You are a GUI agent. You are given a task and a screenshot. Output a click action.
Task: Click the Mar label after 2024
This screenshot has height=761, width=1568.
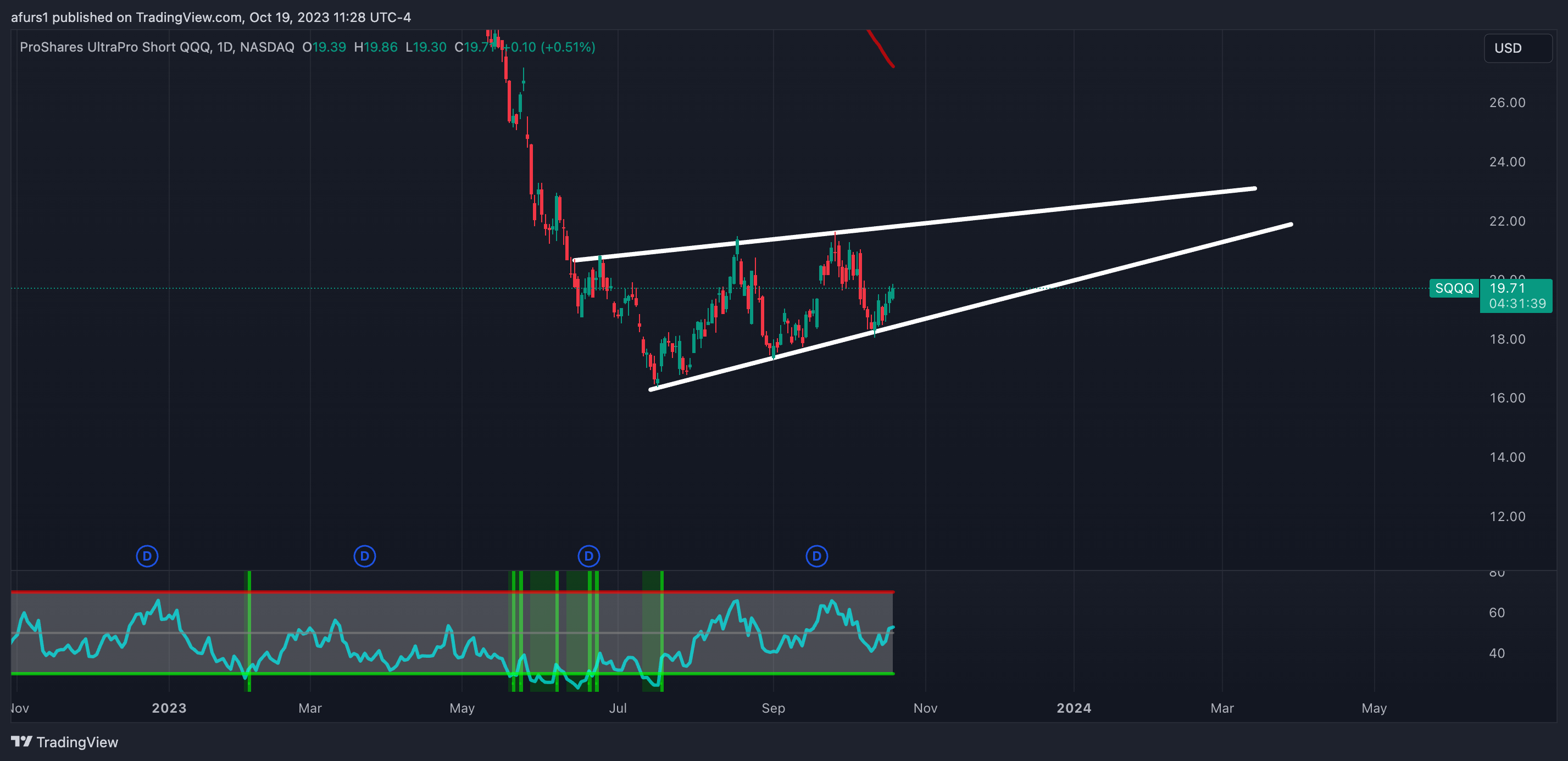(x=1222, y=708)
